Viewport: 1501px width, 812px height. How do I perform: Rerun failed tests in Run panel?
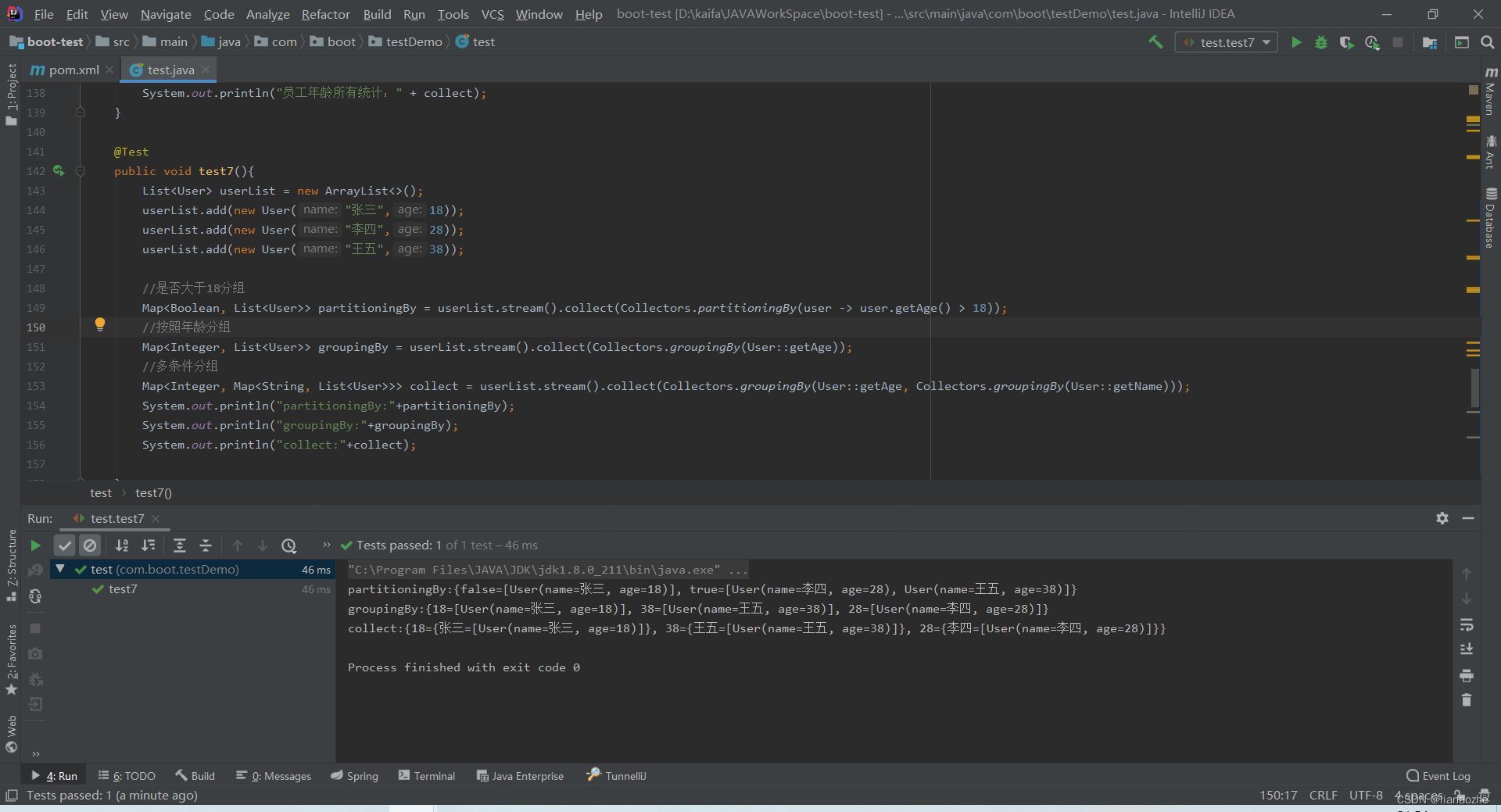click(x=35, y=571)
